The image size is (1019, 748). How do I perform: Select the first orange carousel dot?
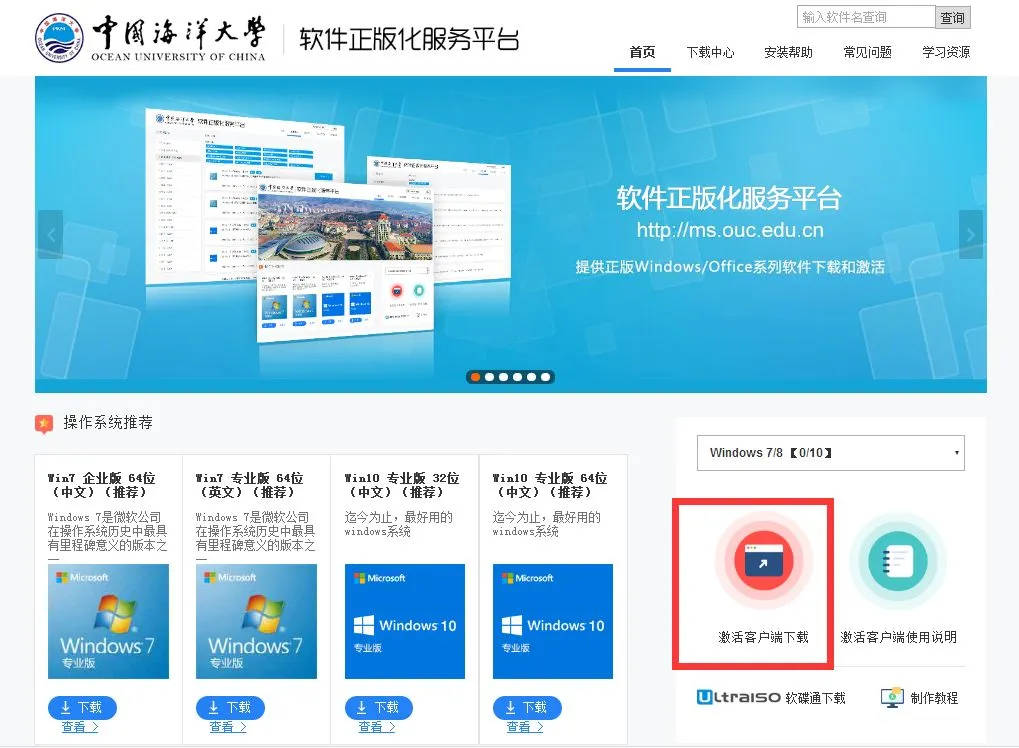475,377
